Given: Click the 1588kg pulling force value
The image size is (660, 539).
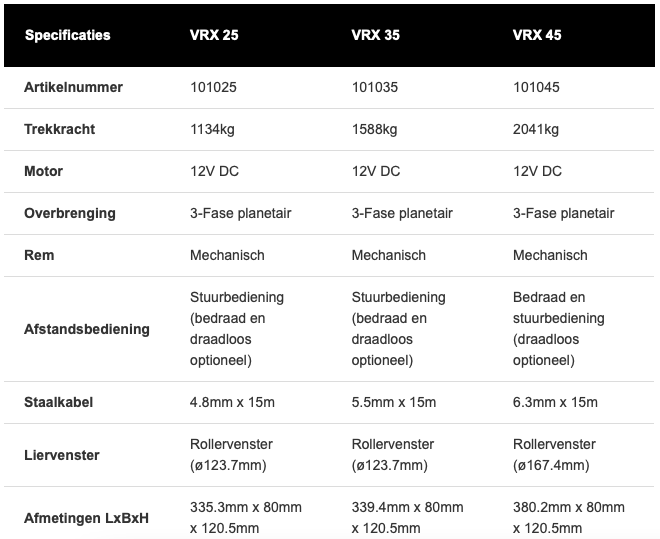Looking at the screenshot, I should click(374, 129).
